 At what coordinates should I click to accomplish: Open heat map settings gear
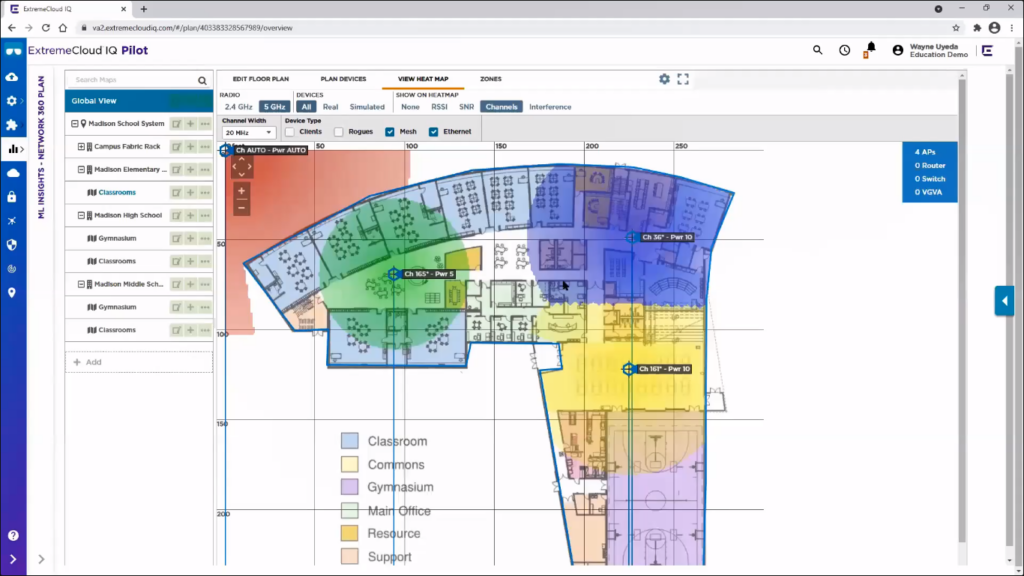pyautogui.click(x=664, y=79)
